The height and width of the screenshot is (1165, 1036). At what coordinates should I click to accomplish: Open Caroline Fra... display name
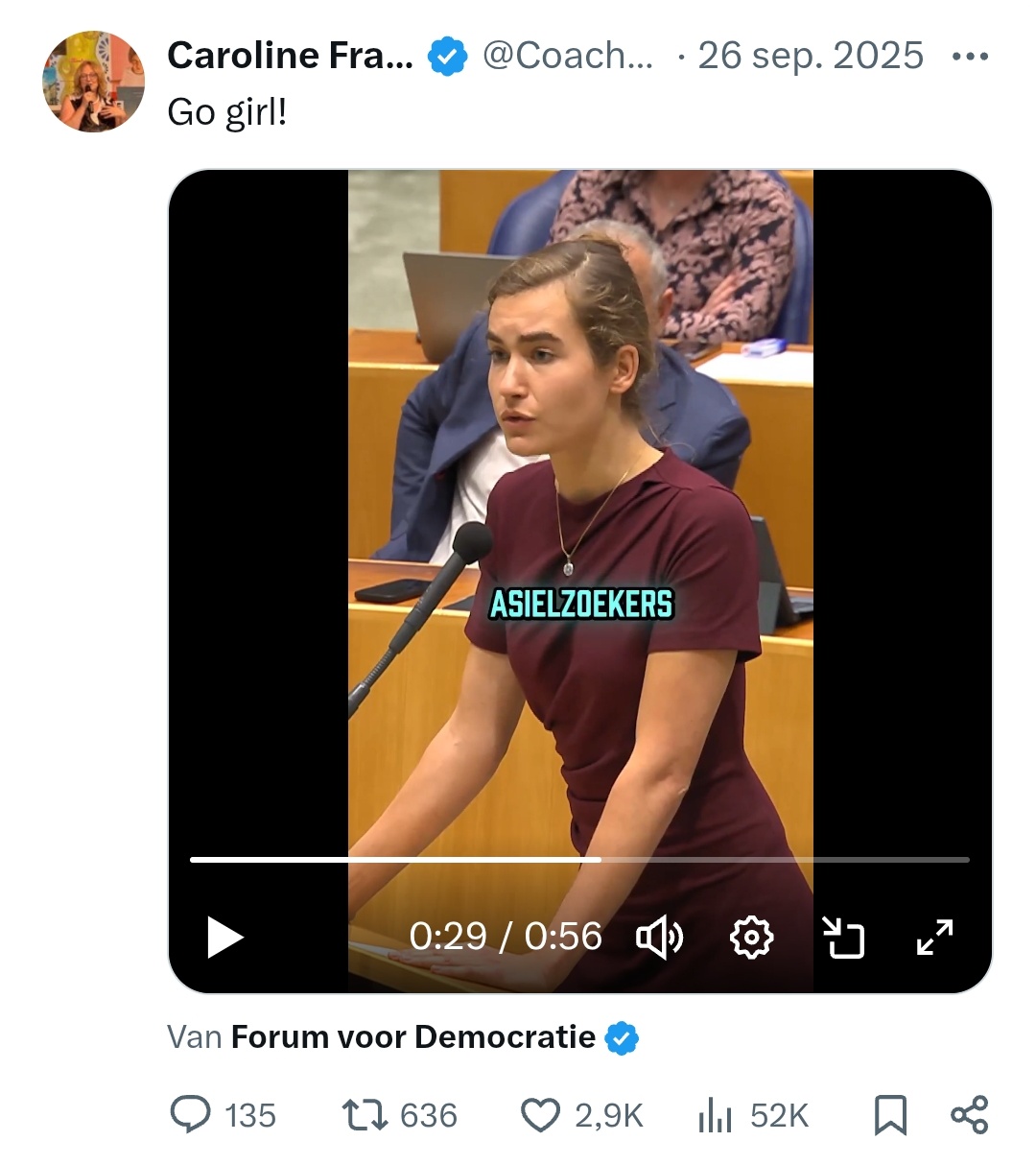[290, 57]
